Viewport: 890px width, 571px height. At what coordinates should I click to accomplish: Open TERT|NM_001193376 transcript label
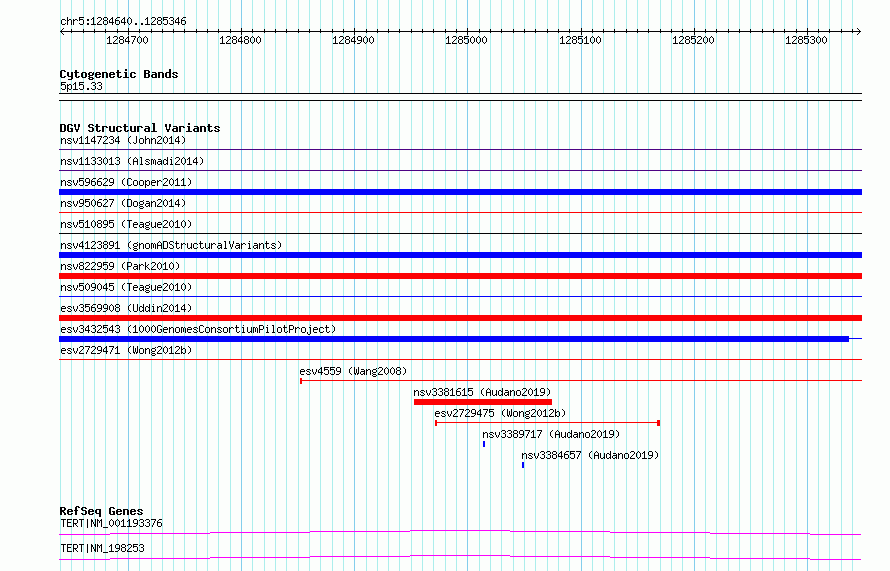click(111, 523)
